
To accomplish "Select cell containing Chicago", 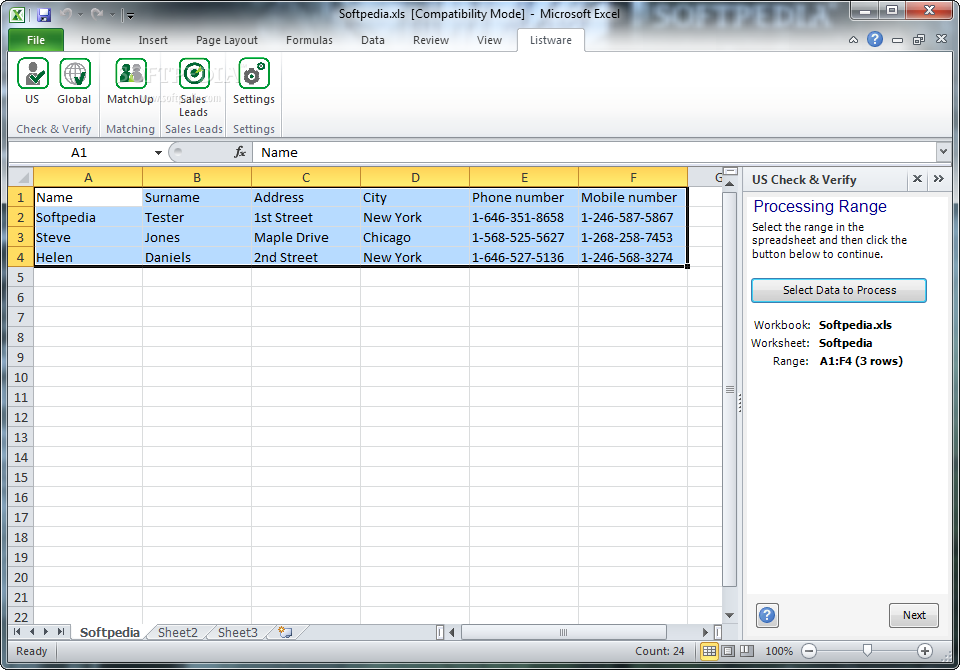I will [415, 238].
